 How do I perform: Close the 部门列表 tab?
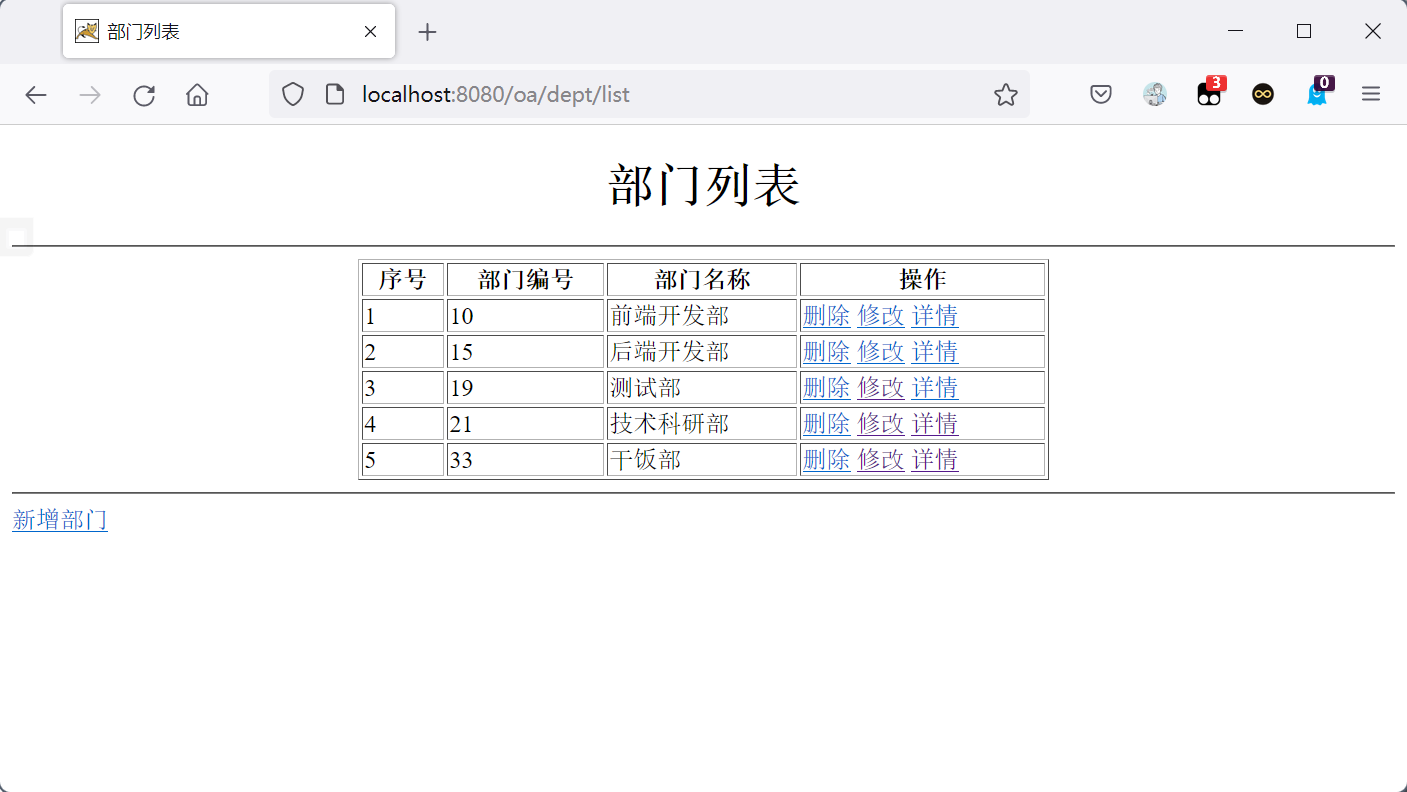click(370, 32)
